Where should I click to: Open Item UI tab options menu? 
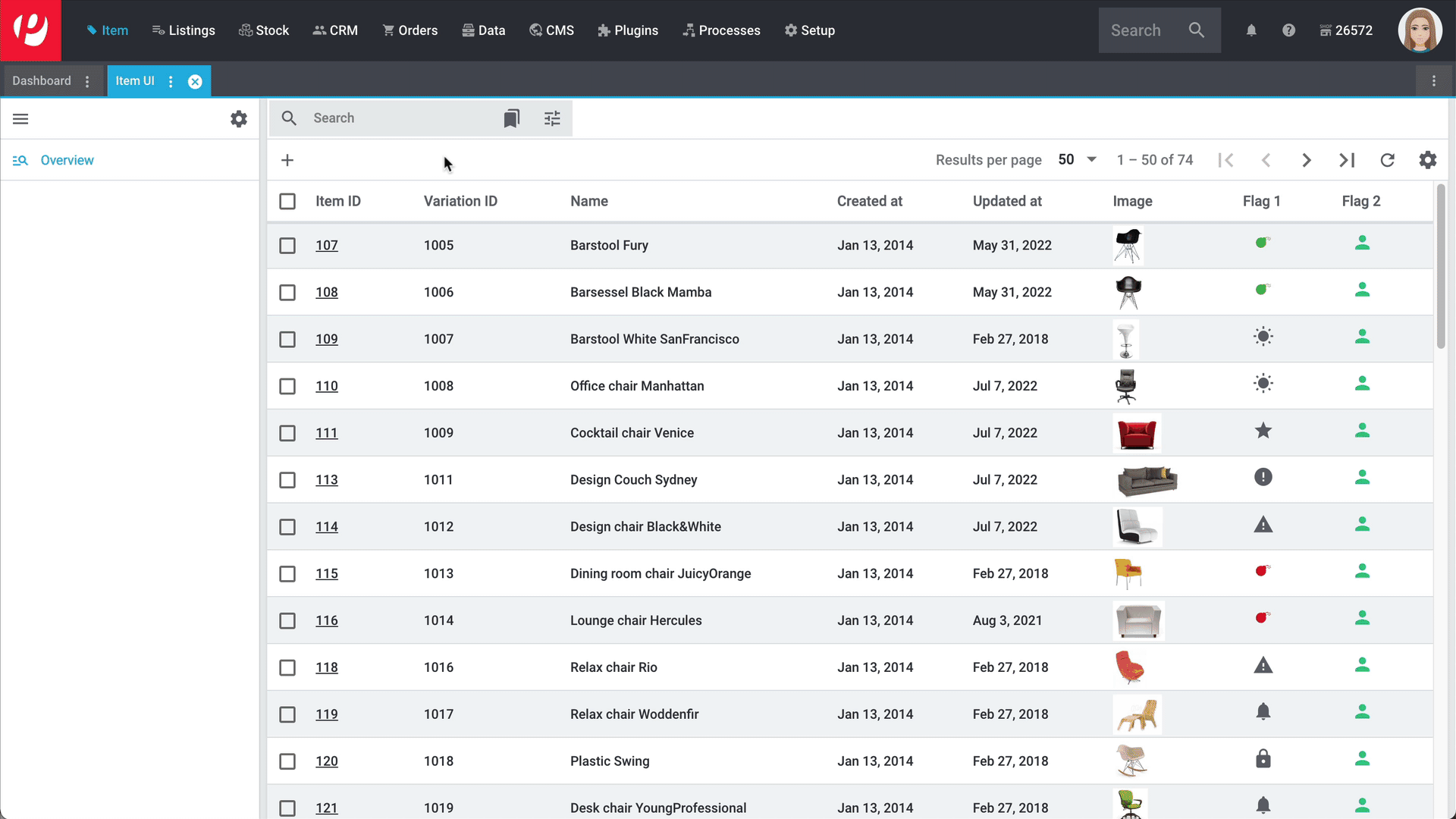[171, 81]
